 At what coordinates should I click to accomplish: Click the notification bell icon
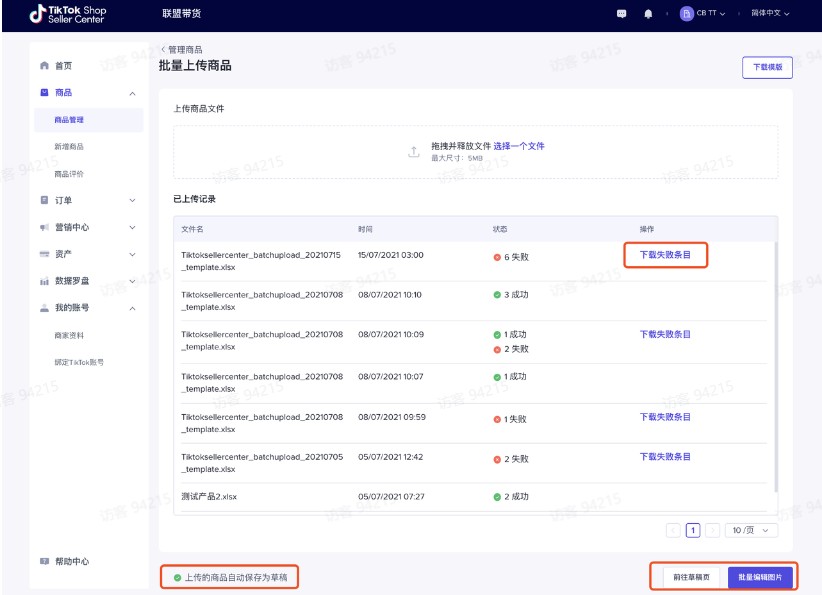648,14
